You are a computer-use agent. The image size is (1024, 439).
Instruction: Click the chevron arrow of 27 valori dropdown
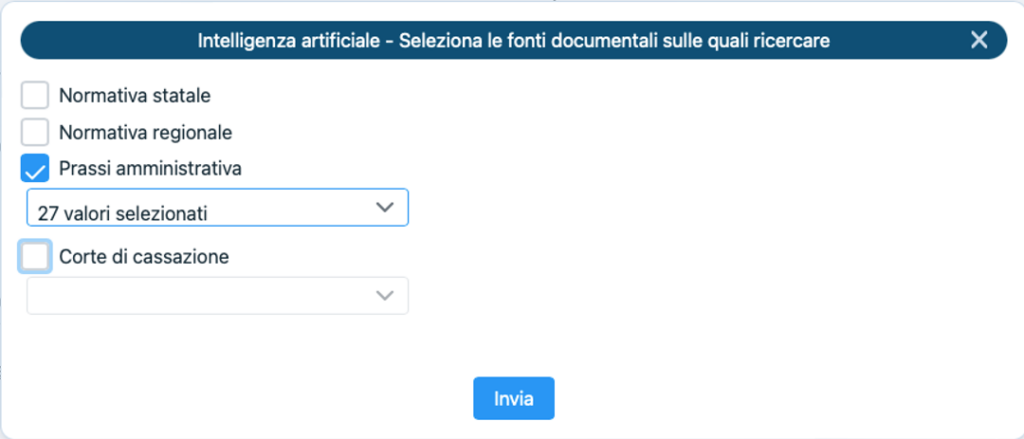tap(384, 207)
